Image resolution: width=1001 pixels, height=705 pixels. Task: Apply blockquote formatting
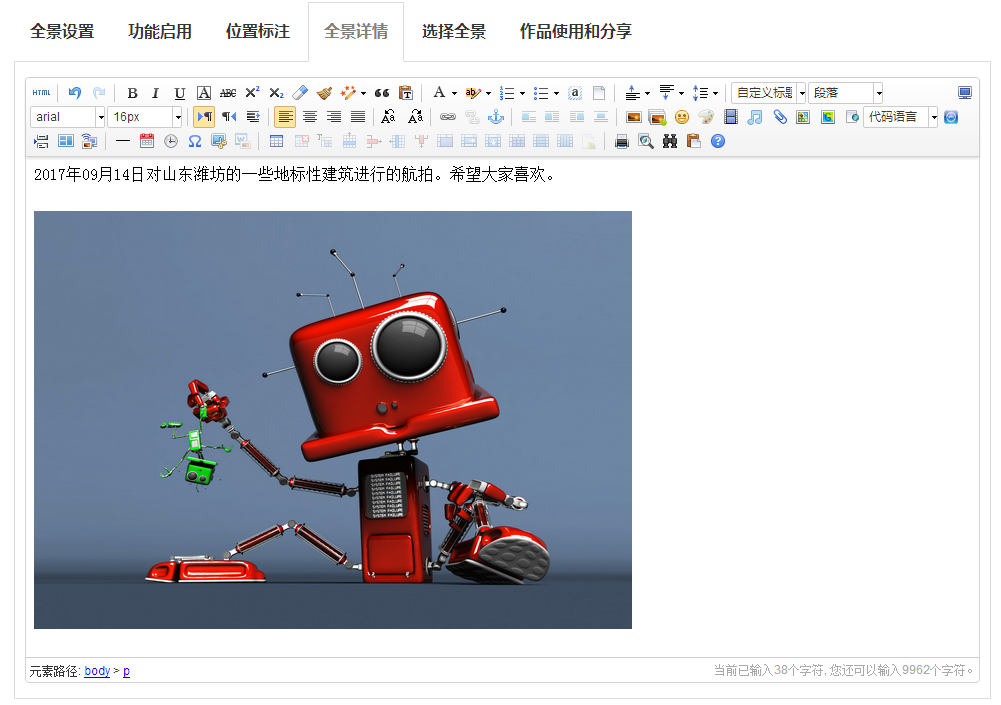(382, 93)
